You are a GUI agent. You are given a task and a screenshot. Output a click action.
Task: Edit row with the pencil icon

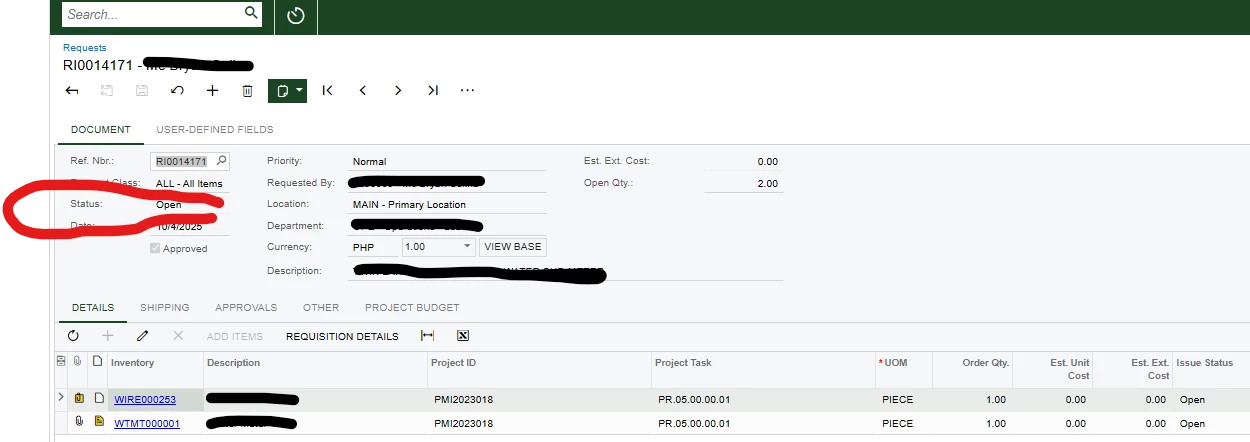(143, 336)
